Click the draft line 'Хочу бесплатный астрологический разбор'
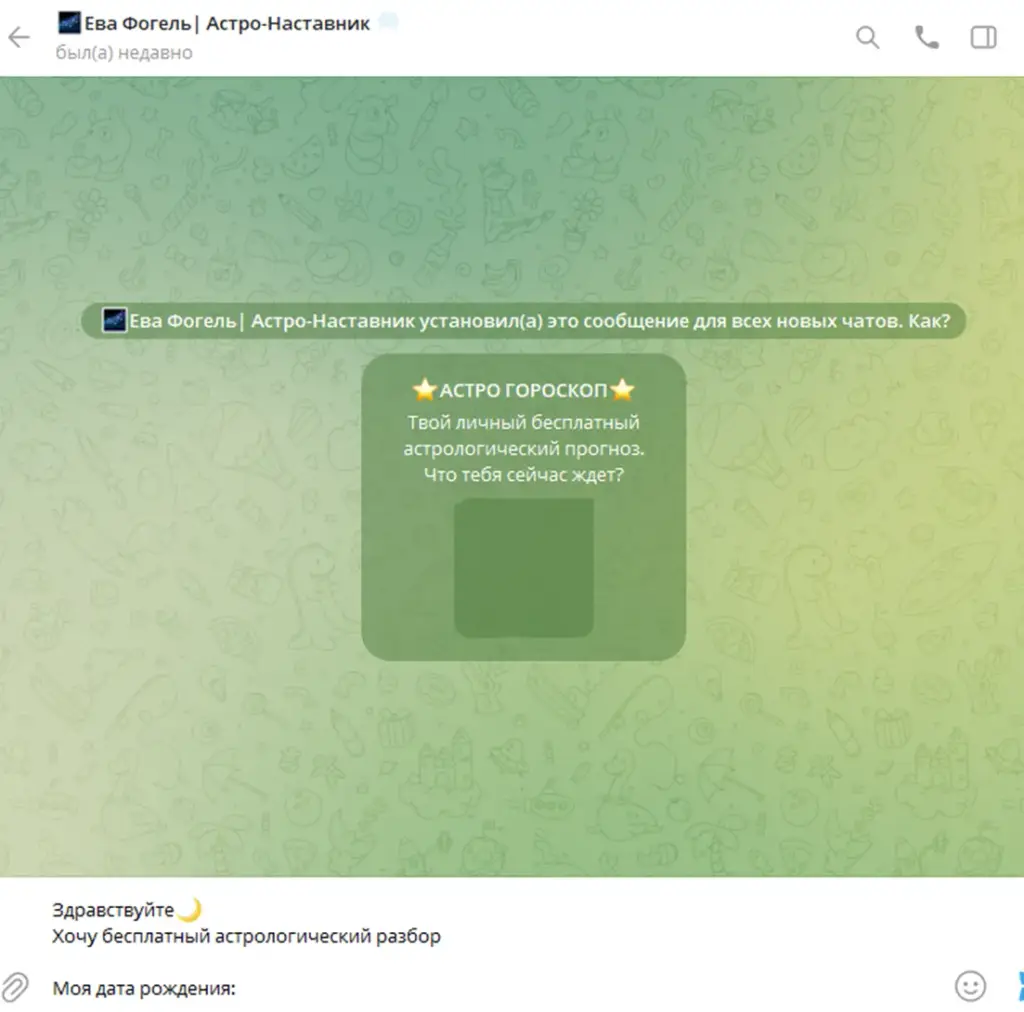1024x1012 pixels. pos(246,936)
